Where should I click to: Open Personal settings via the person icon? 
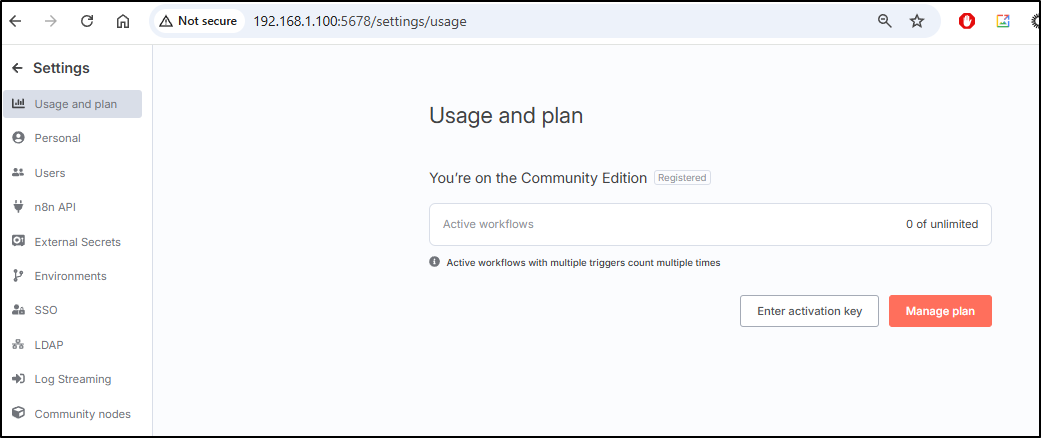pyautogui.click(x=19, y=138)
